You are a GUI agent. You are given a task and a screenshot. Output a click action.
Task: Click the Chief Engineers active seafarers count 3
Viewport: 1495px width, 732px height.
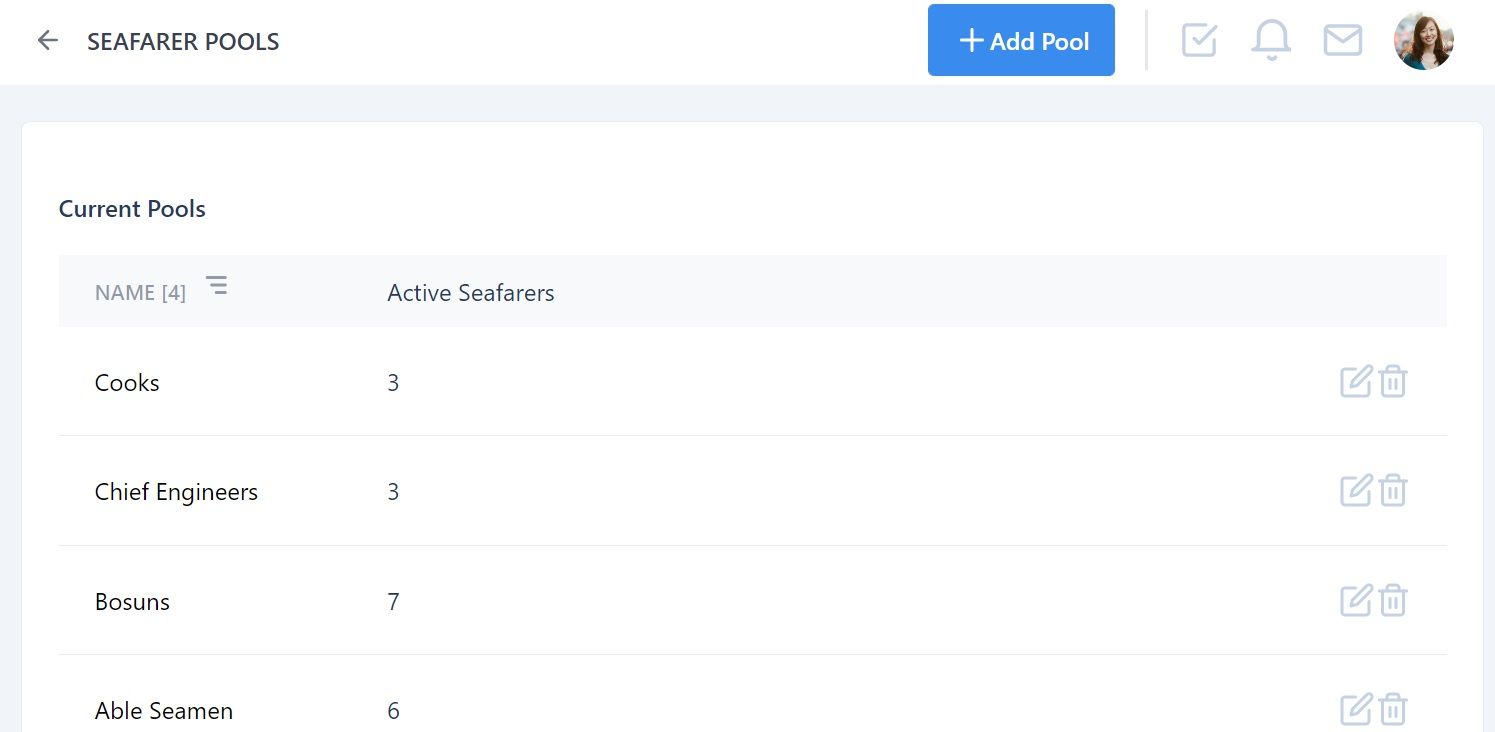tap(393, 492)
